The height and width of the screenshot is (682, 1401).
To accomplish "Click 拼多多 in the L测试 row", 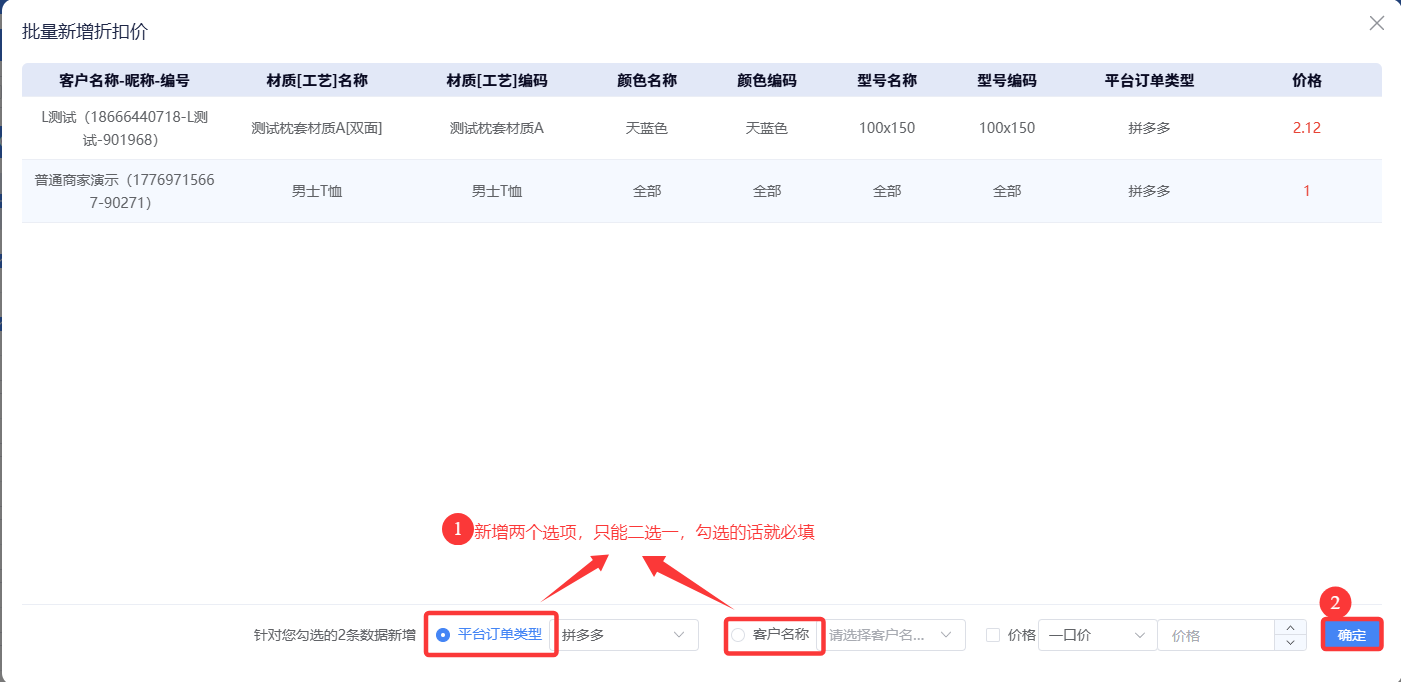I will click(x=1149, y=128).
